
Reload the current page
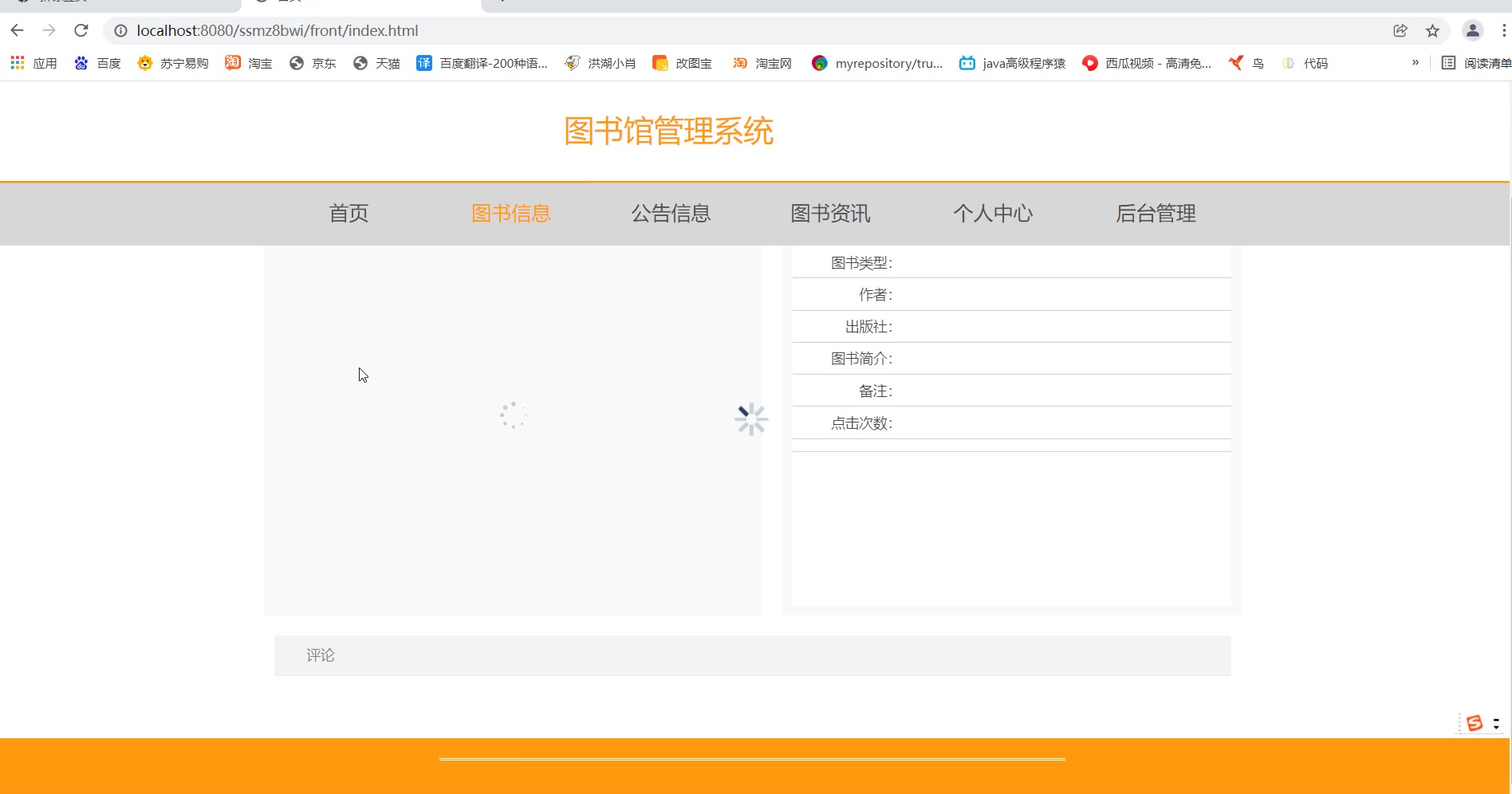(x=81, y=30)
